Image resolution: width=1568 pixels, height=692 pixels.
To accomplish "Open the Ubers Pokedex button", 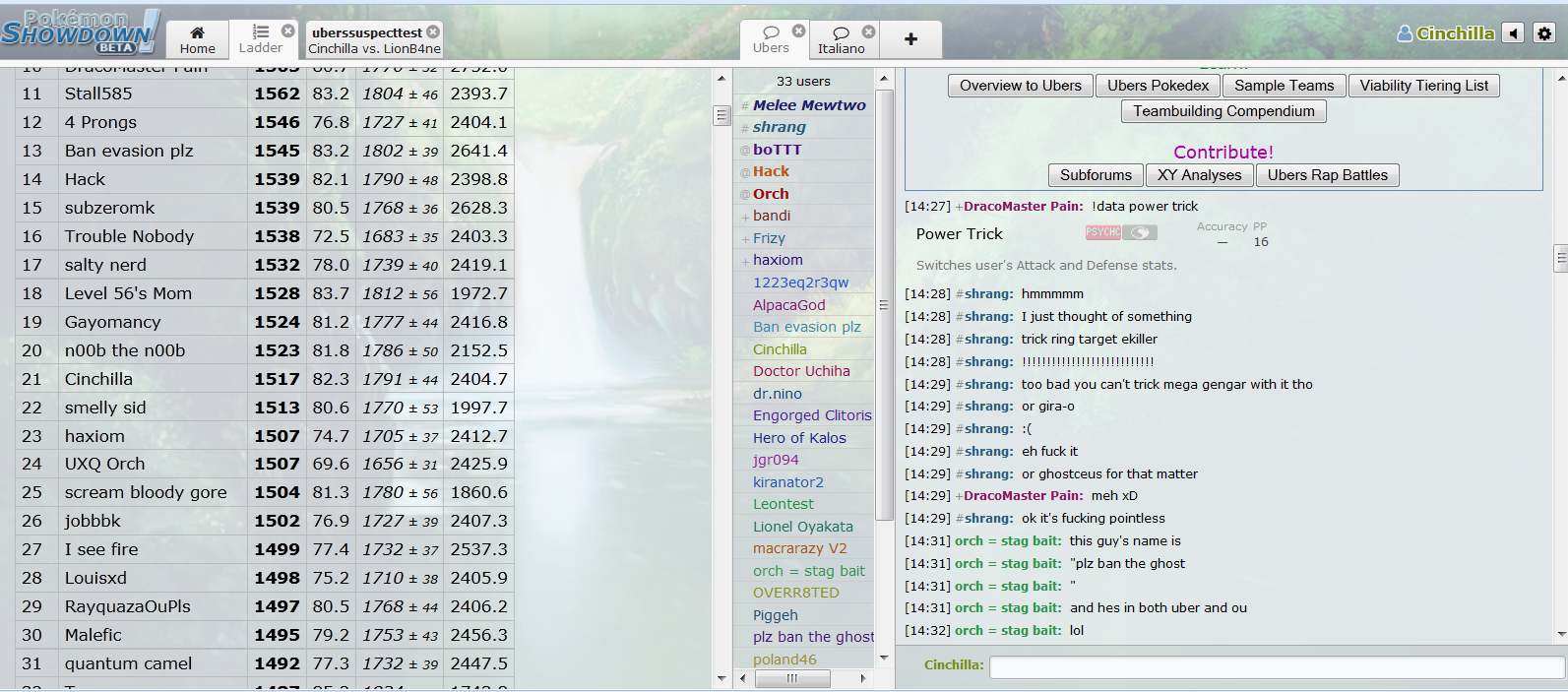I will click(1158, 86).
